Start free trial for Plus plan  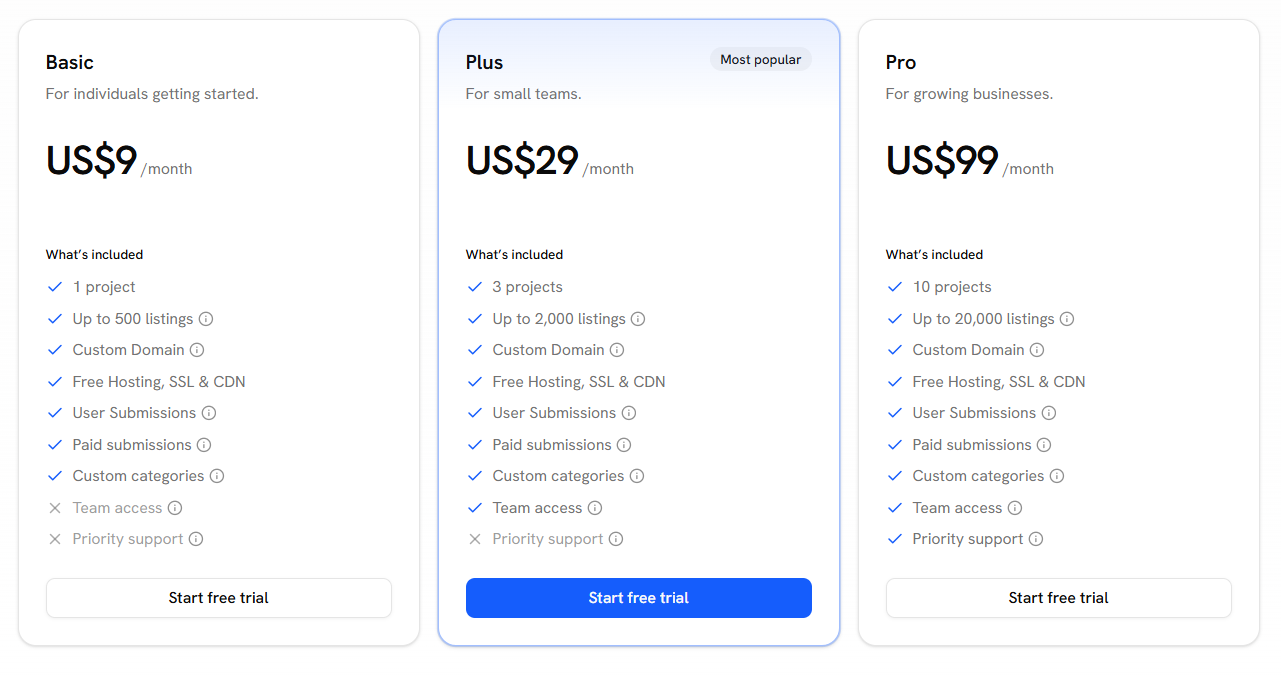pyautogui.click(x=639, y=598)
